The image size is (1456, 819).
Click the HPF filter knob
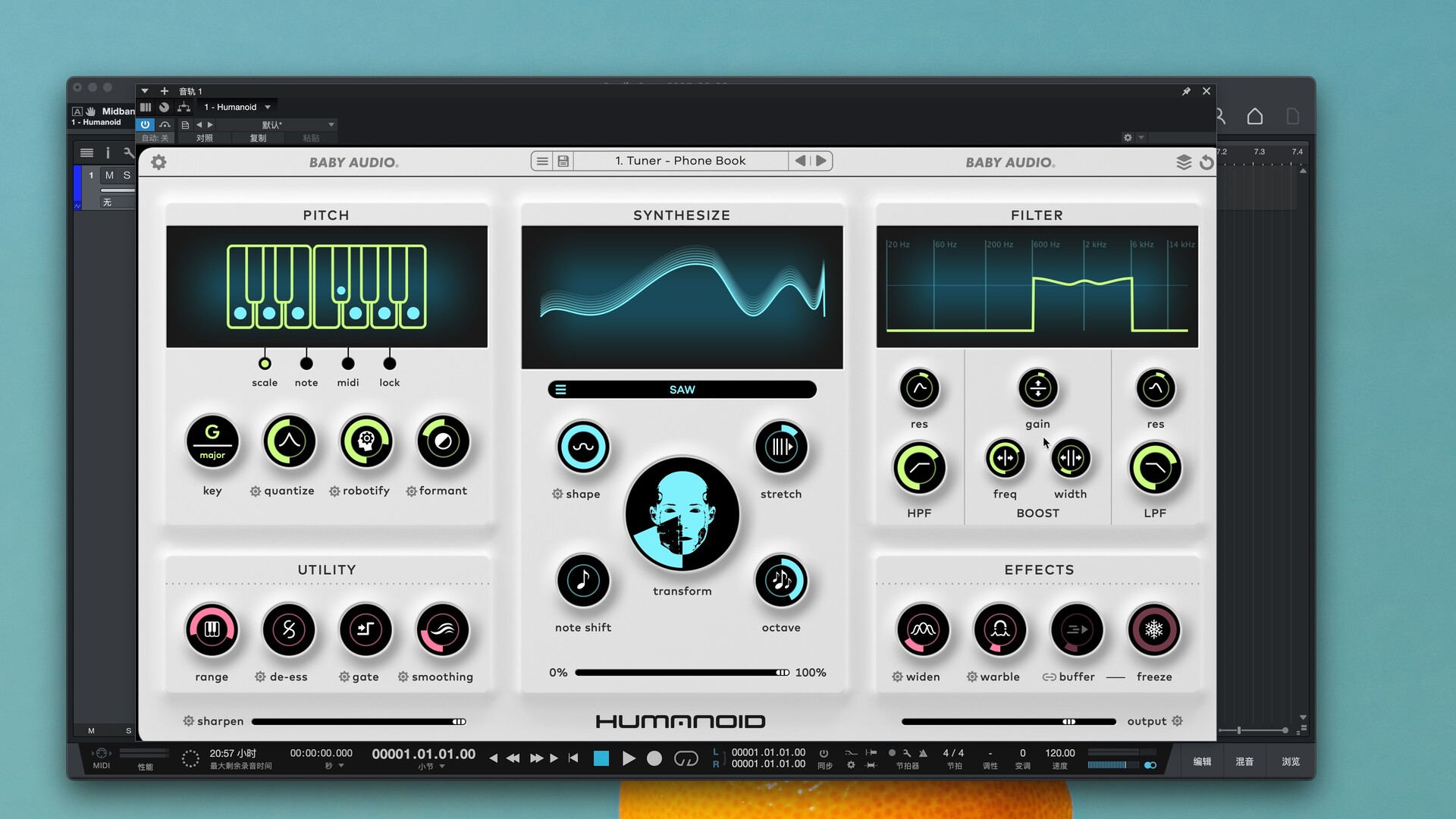[919, 469]
